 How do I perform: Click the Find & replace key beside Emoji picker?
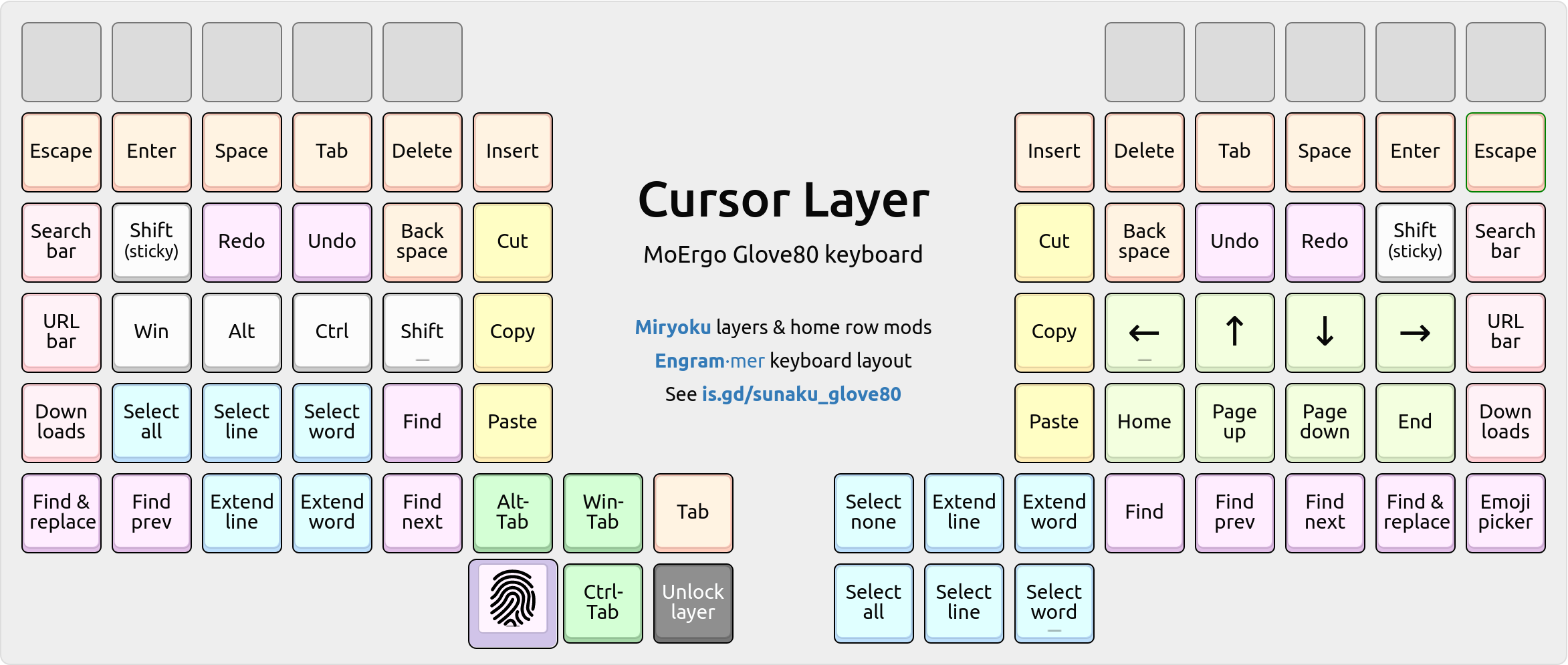[1415, 513]
